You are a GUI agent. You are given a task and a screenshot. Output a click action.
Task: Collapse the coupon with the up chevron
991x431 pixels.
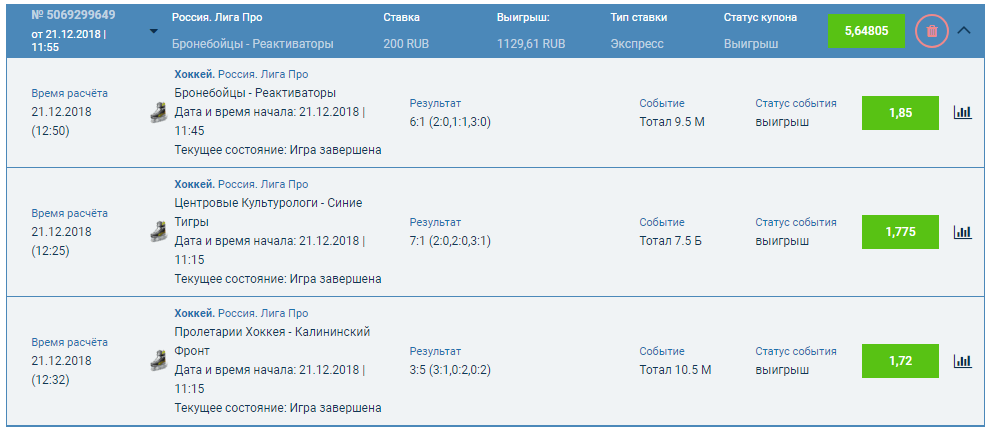(x=964, y=30)
